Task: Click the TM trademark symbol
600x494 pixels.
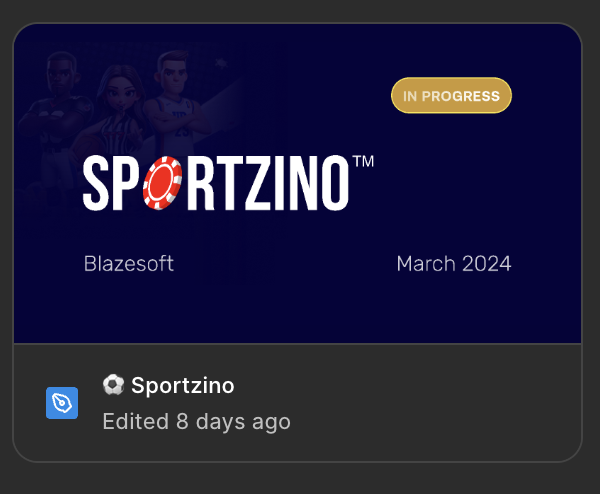Action: pyautogui.click(x=364, y=162)
